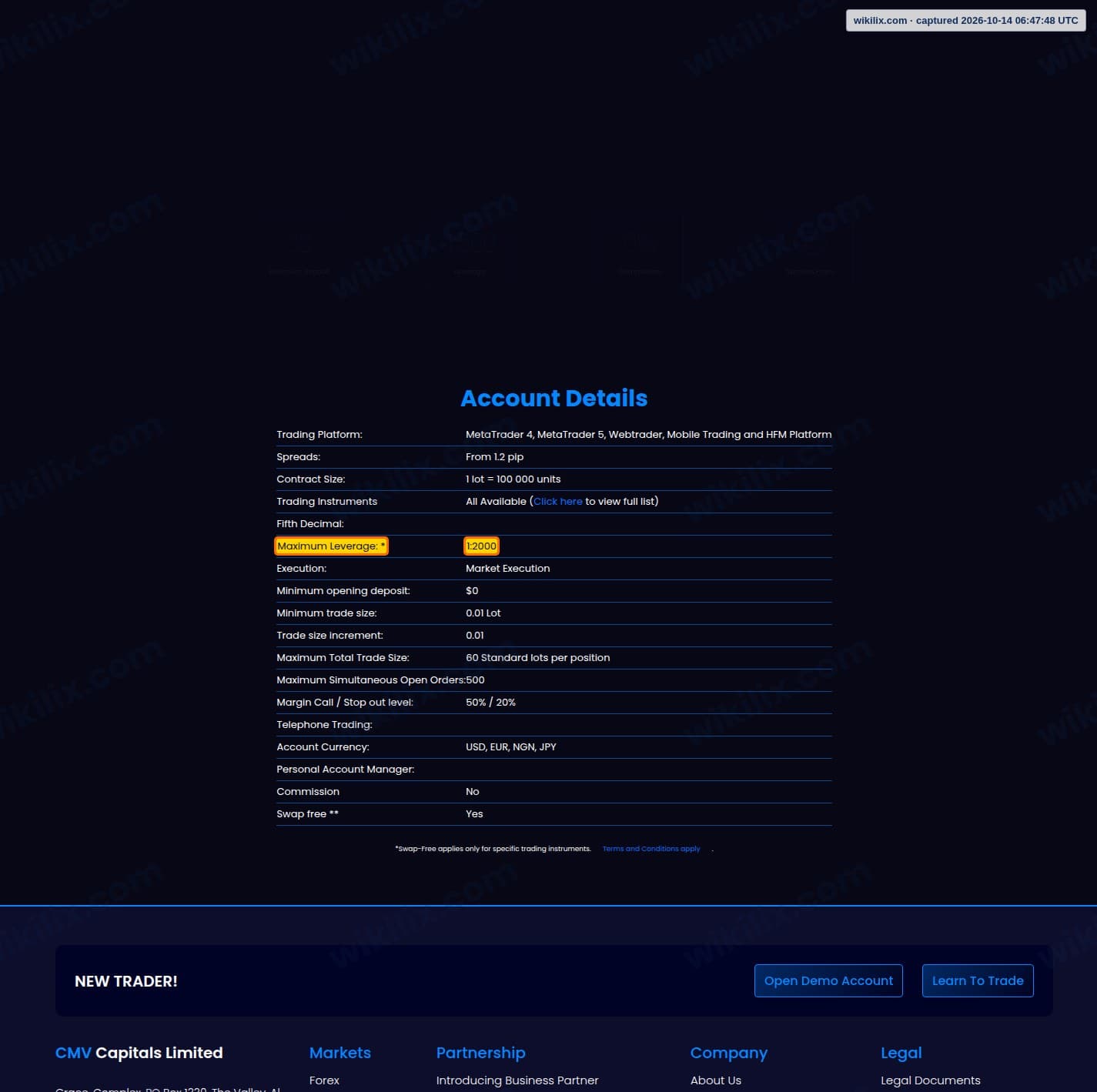Select the Maximum Simultaneous Open Orders label

tap(371, 680)
